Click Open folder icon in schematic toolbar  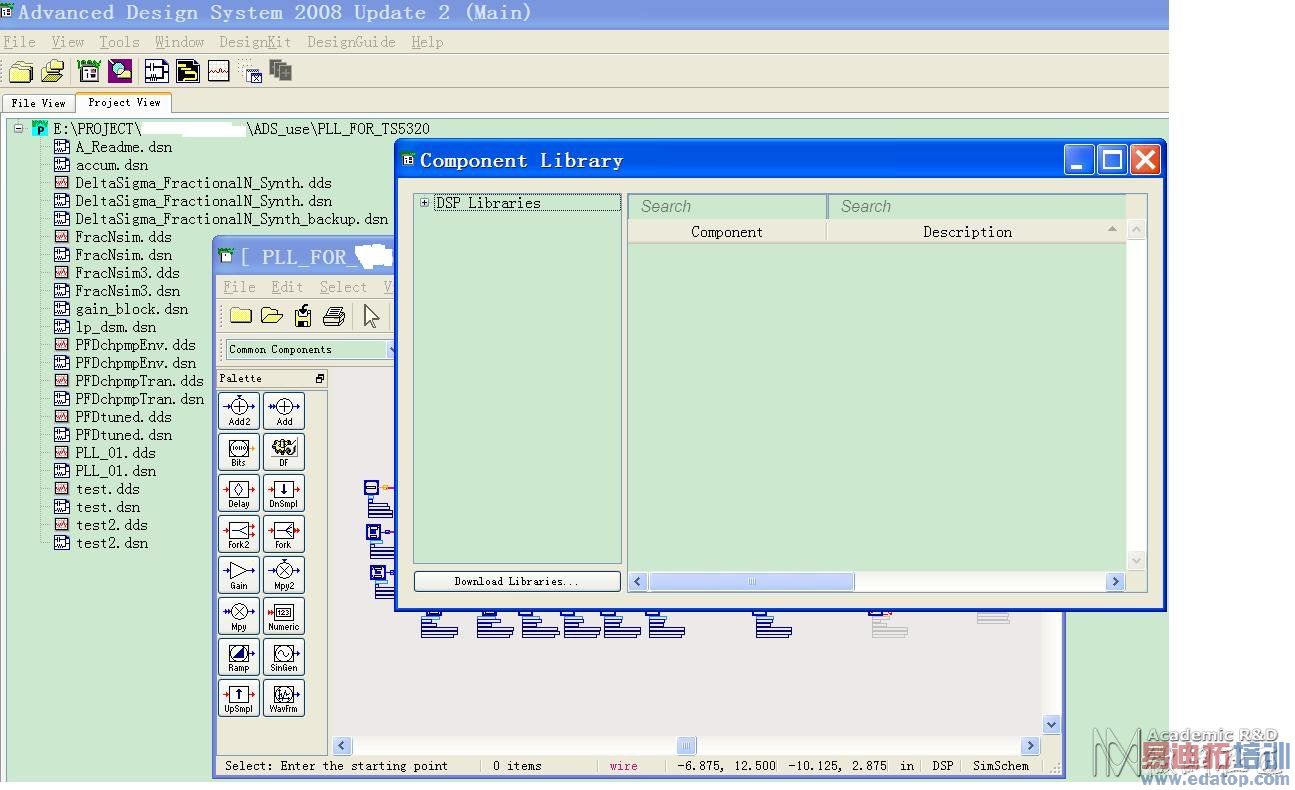point(272,316)
